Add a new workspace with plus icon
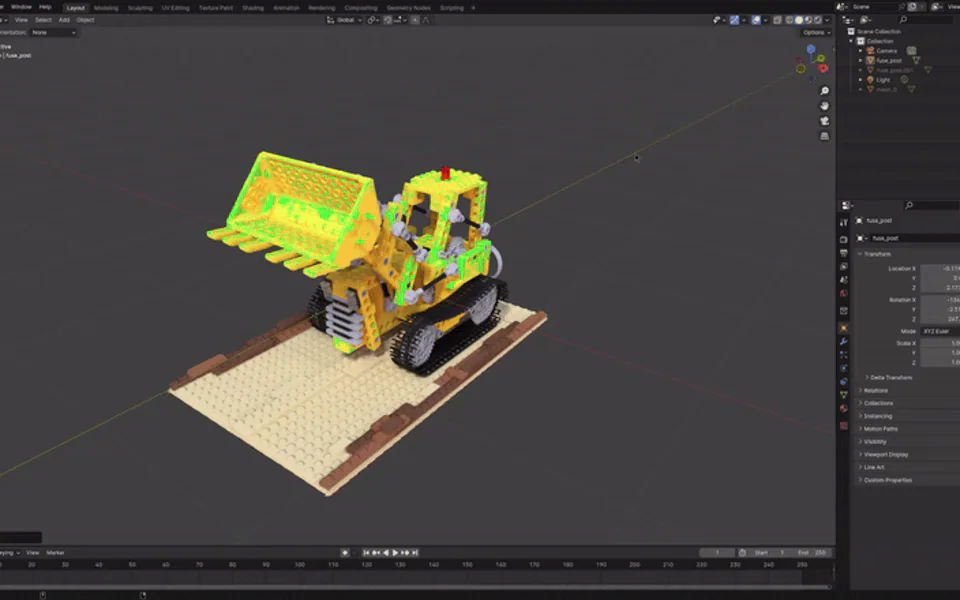960x600 pixels. tap(473, 8)
